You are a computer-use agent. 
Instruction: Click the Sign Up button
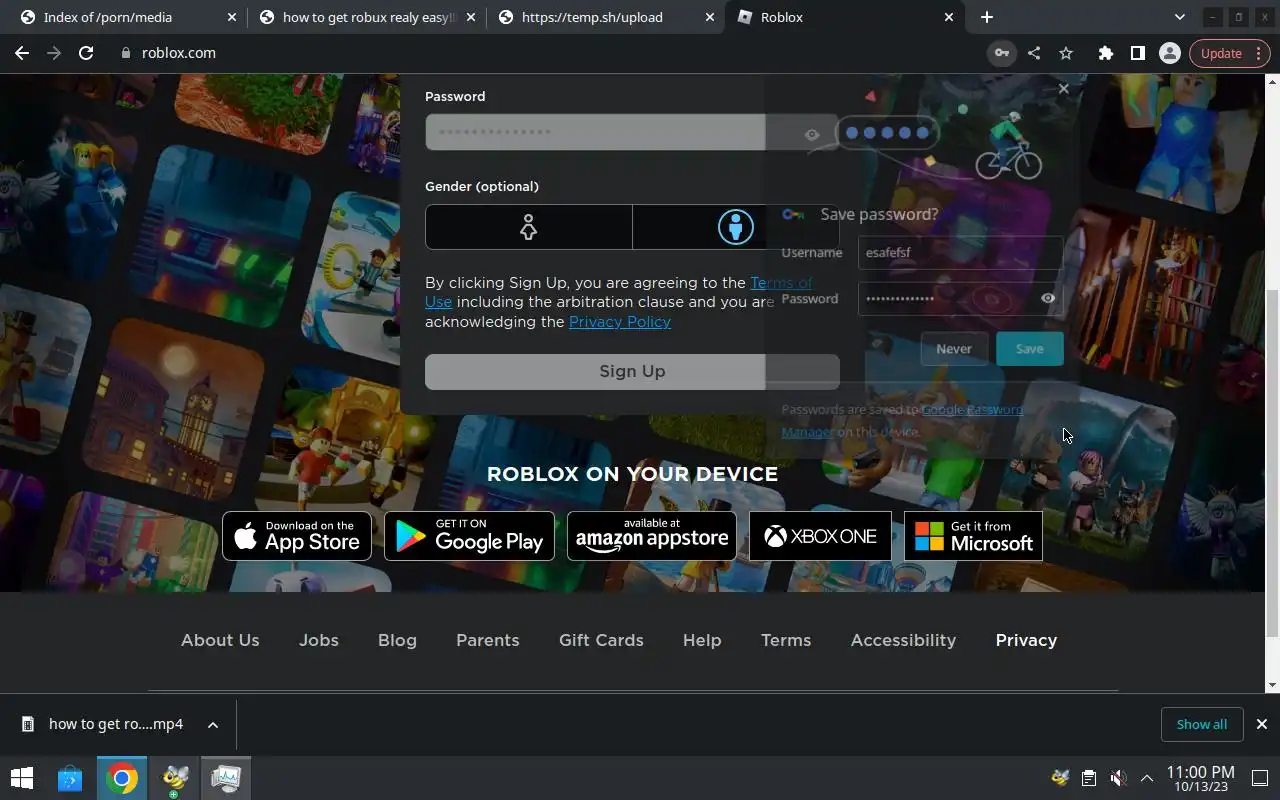(x=632, y=371)
